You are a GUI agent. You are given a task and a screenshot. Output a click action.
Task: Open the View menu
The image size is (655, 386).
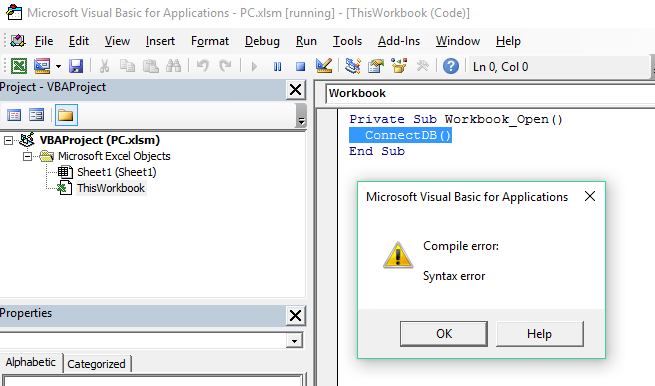pos(117,41)
